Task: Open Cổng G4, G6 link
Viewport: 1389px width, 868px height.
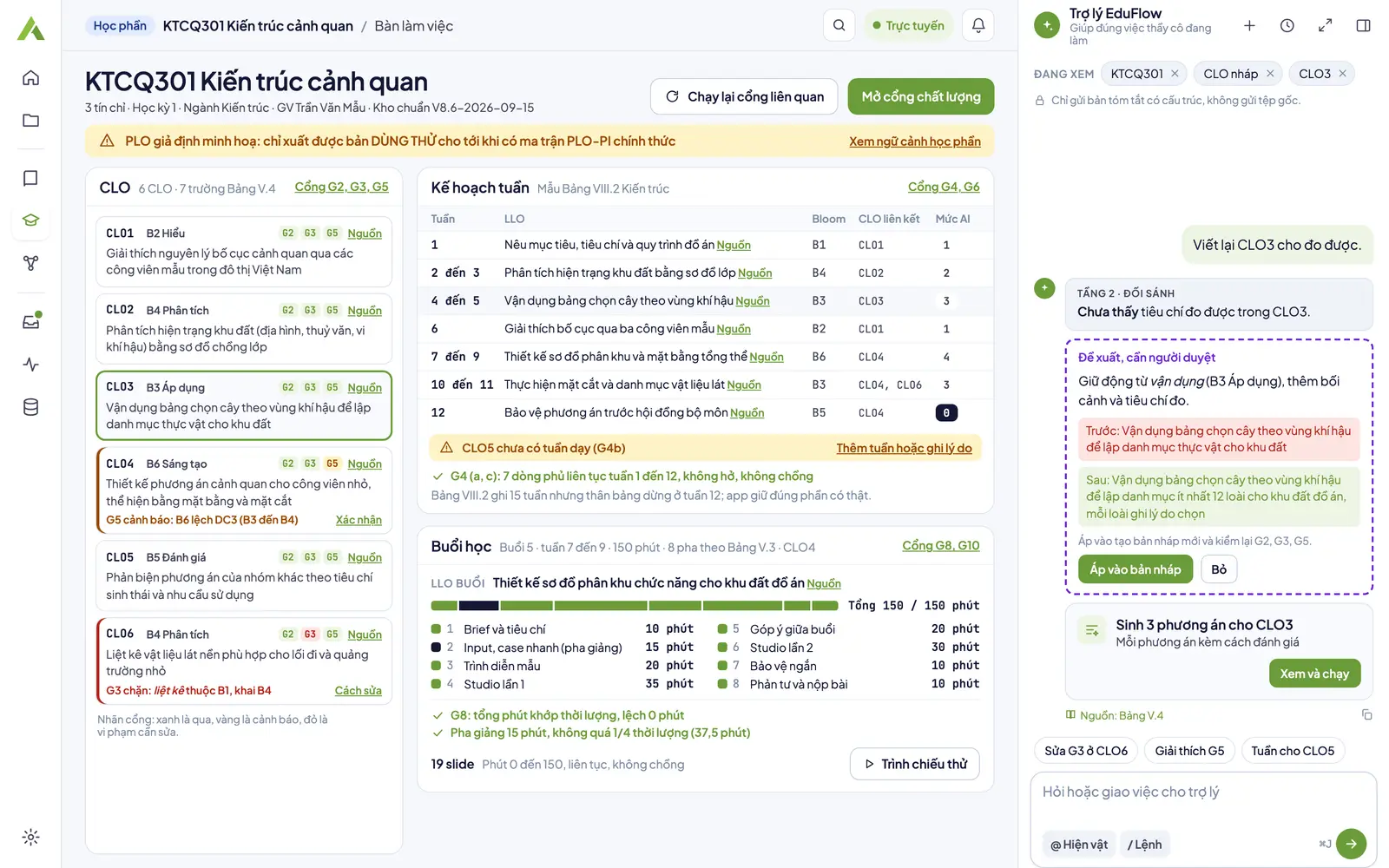Action: pos(944,187)
